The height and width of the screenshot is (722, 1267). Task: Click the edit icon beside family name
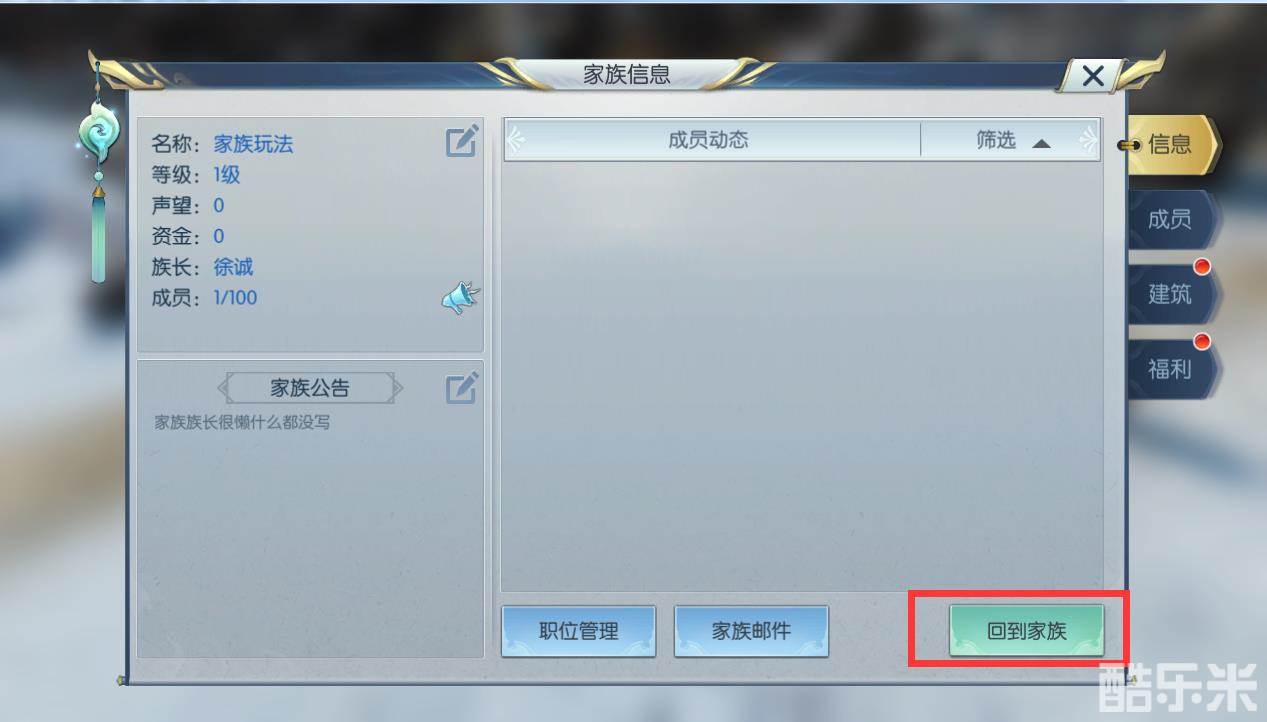[x=462, y=141]
